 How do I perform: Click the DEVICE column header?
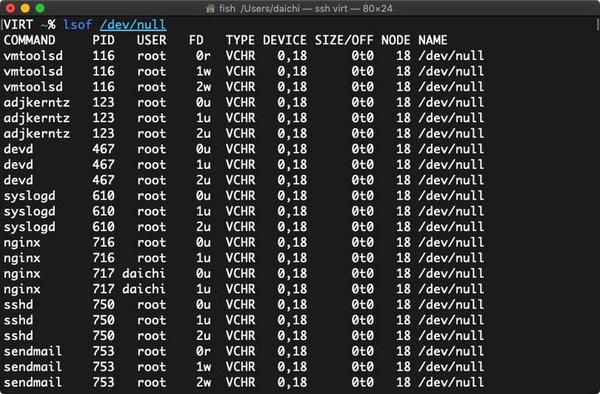pyautogui.click(x=285, y=40)
